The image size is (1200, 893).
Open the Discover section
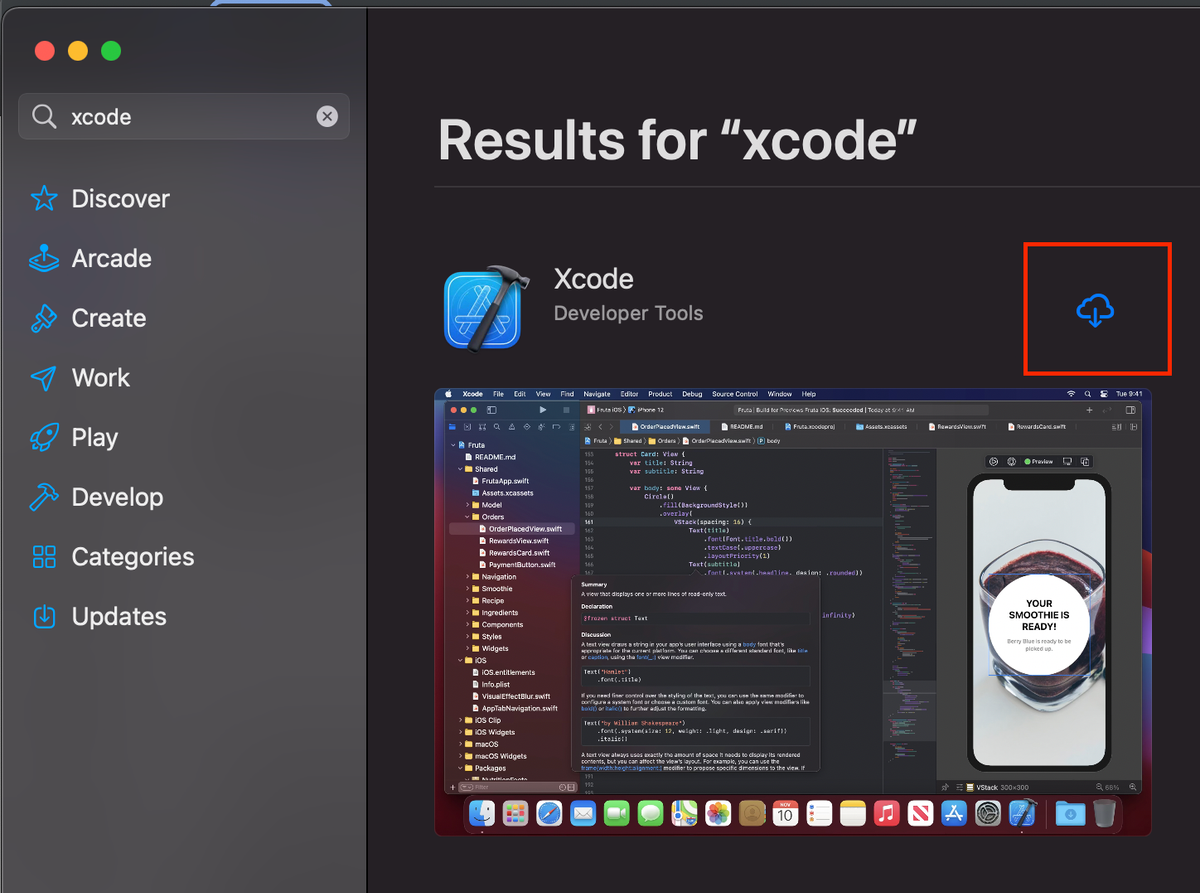100,198
